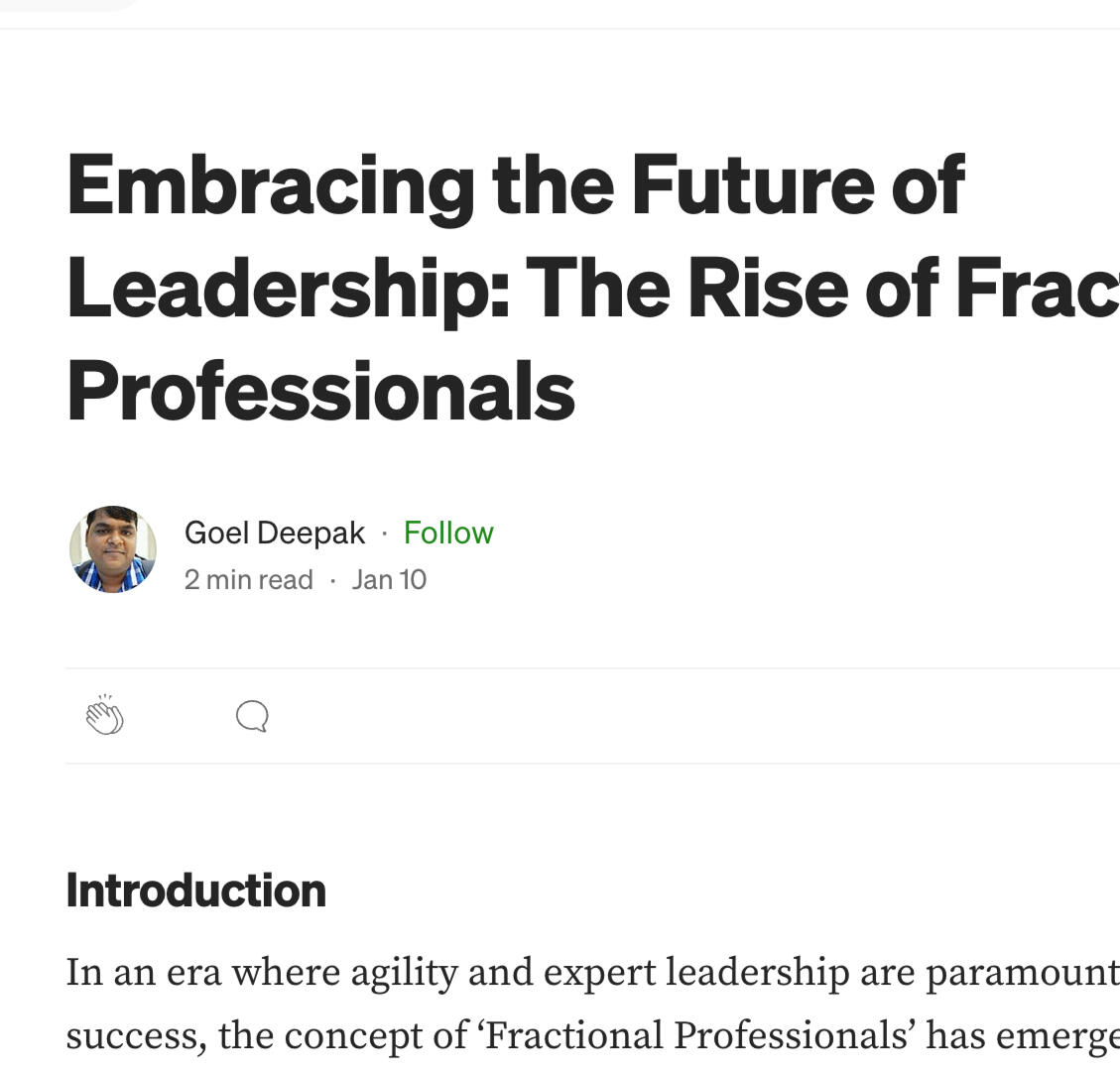Open the Goel Deepak author name link

point(275,533)
